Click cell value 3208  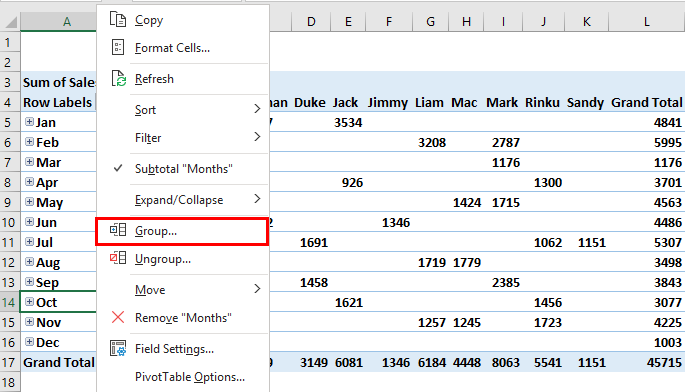(x=432, y=142)
